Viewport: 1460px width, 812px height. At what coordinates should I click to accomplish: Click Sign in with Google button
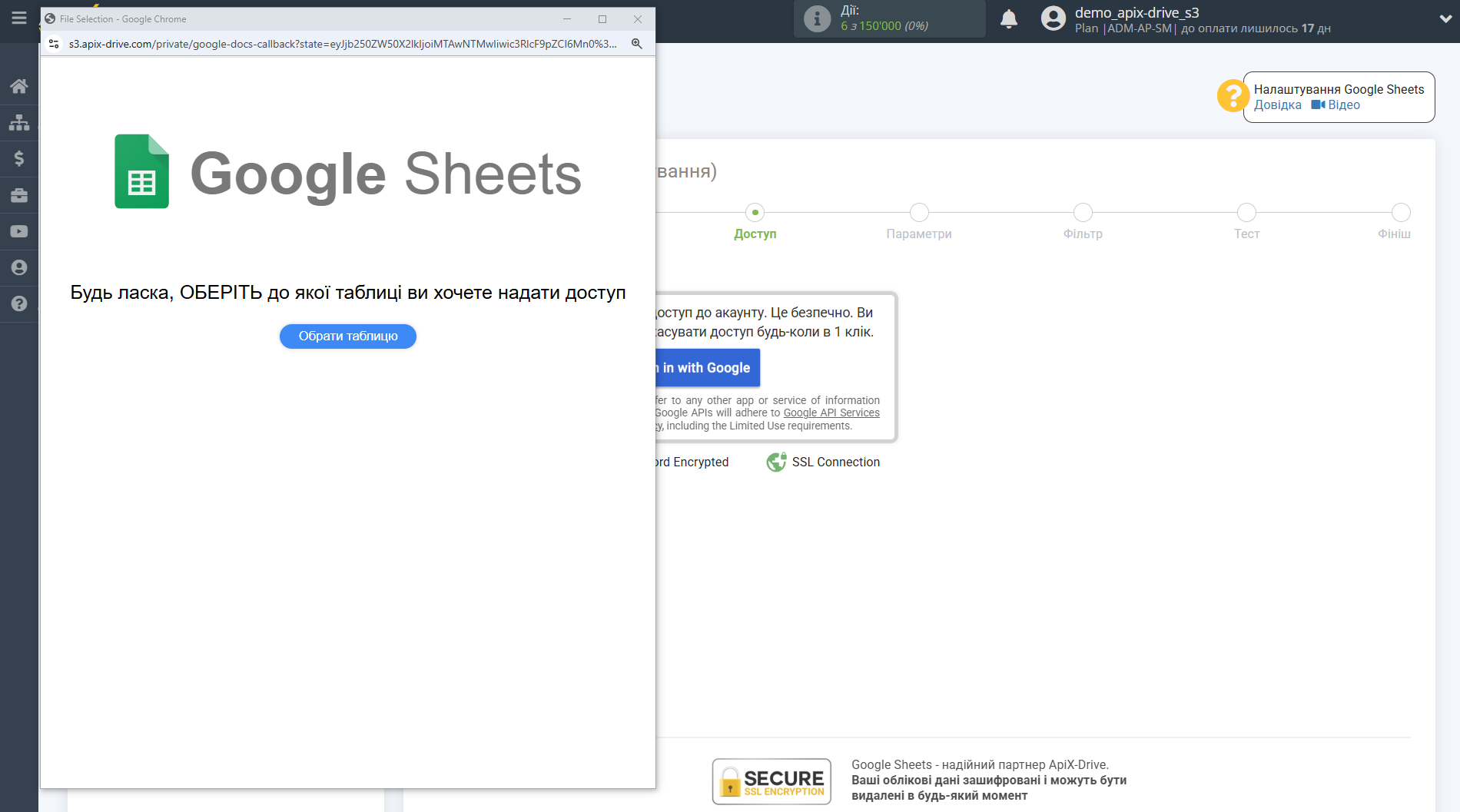(x=707, y=368)
